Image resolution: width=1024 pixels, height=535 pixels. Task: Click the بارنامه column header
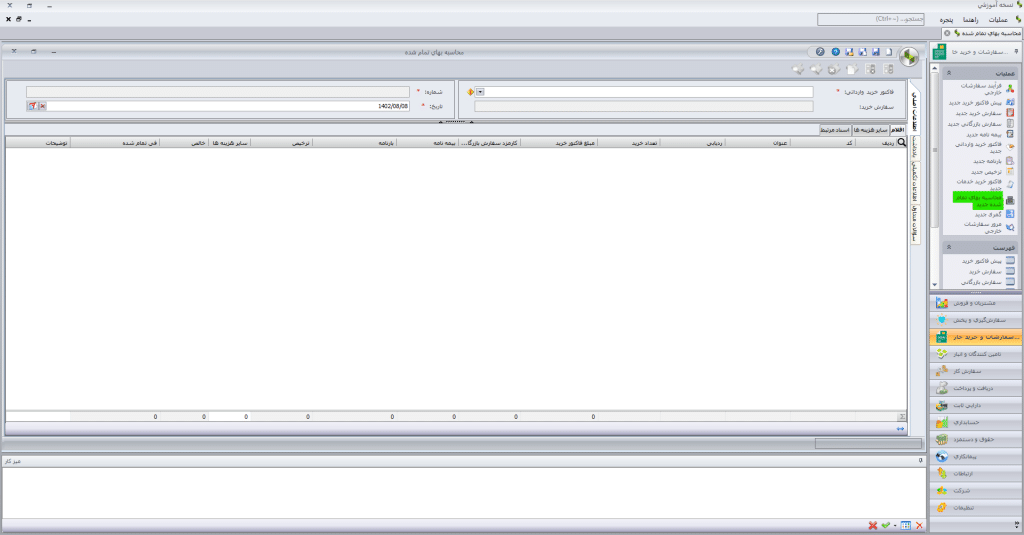354,142
